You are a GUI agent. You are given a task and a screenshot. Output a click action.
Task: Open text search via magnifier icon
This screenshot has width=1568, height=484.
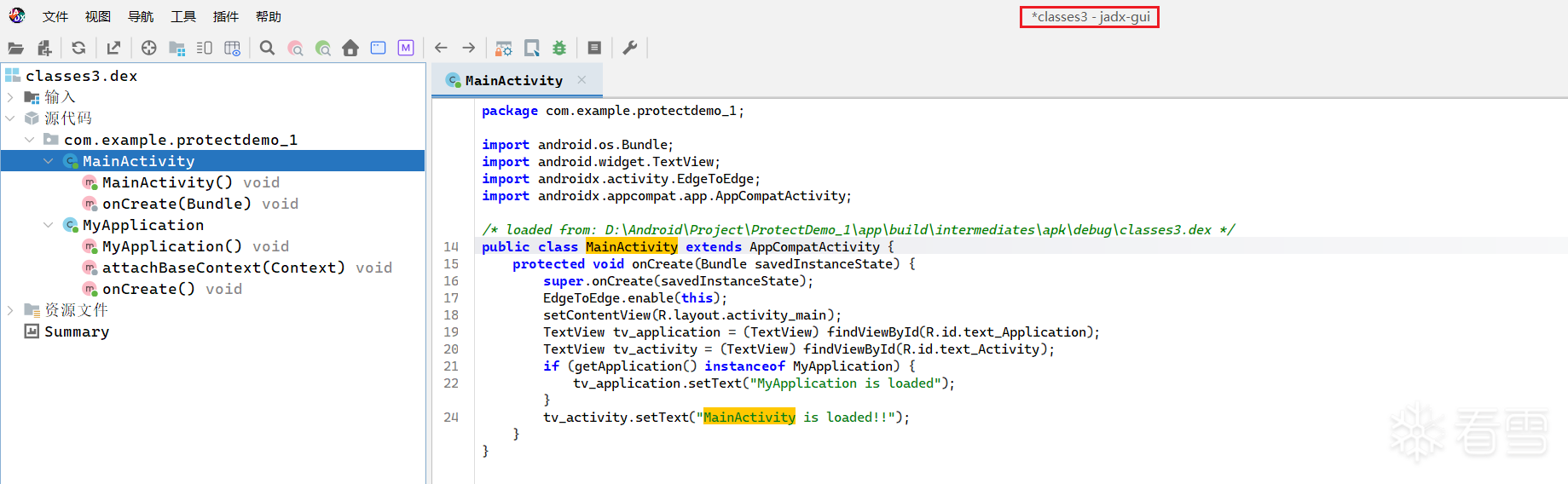(267, 49)
